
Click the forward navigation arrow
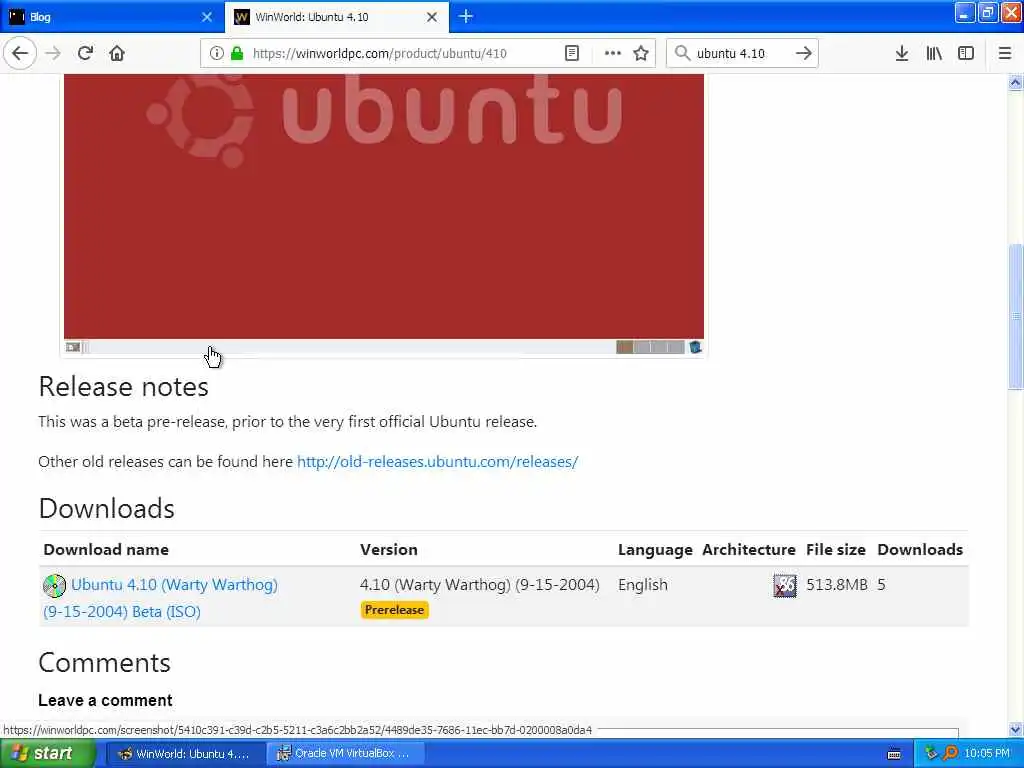(x=53, y=53)
